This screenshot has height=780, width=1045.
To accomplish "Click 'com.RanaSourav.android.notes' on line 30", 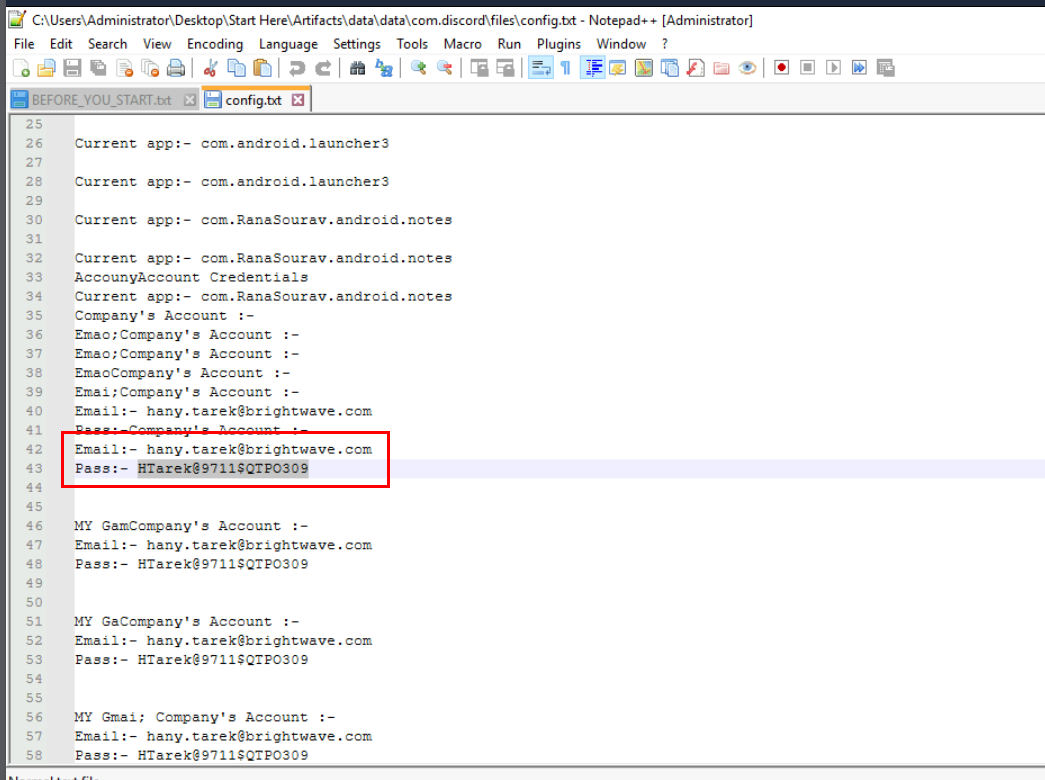I will pos(327,220).
